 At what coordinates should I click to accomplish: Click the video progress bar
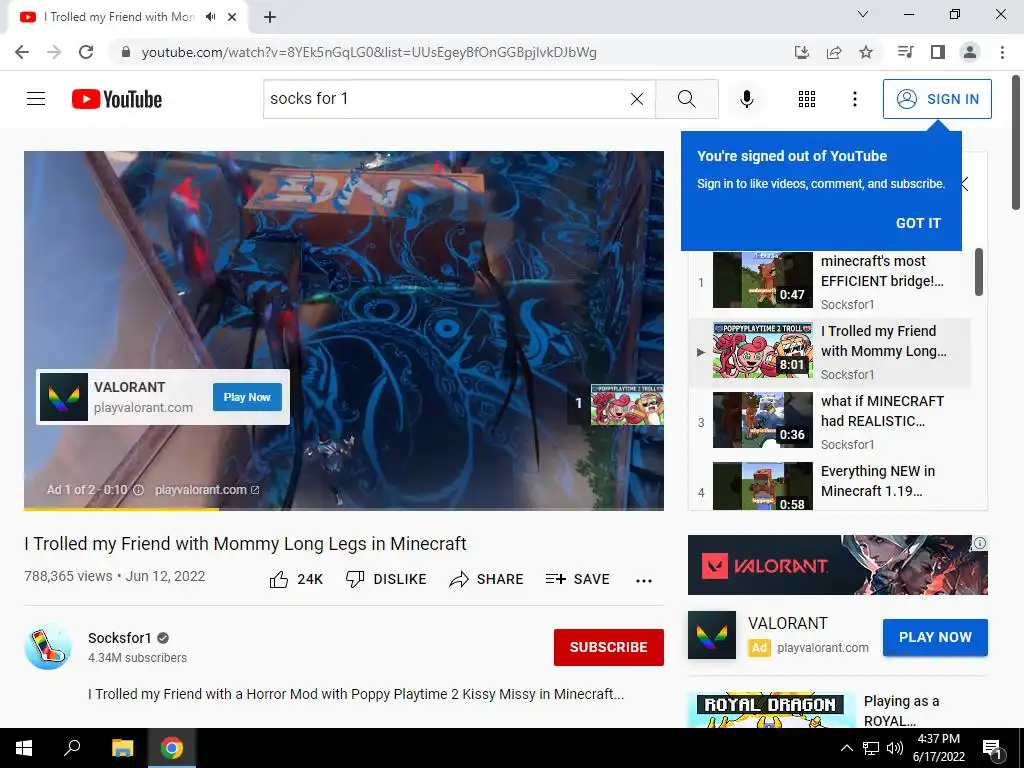(x=344, y=509)
